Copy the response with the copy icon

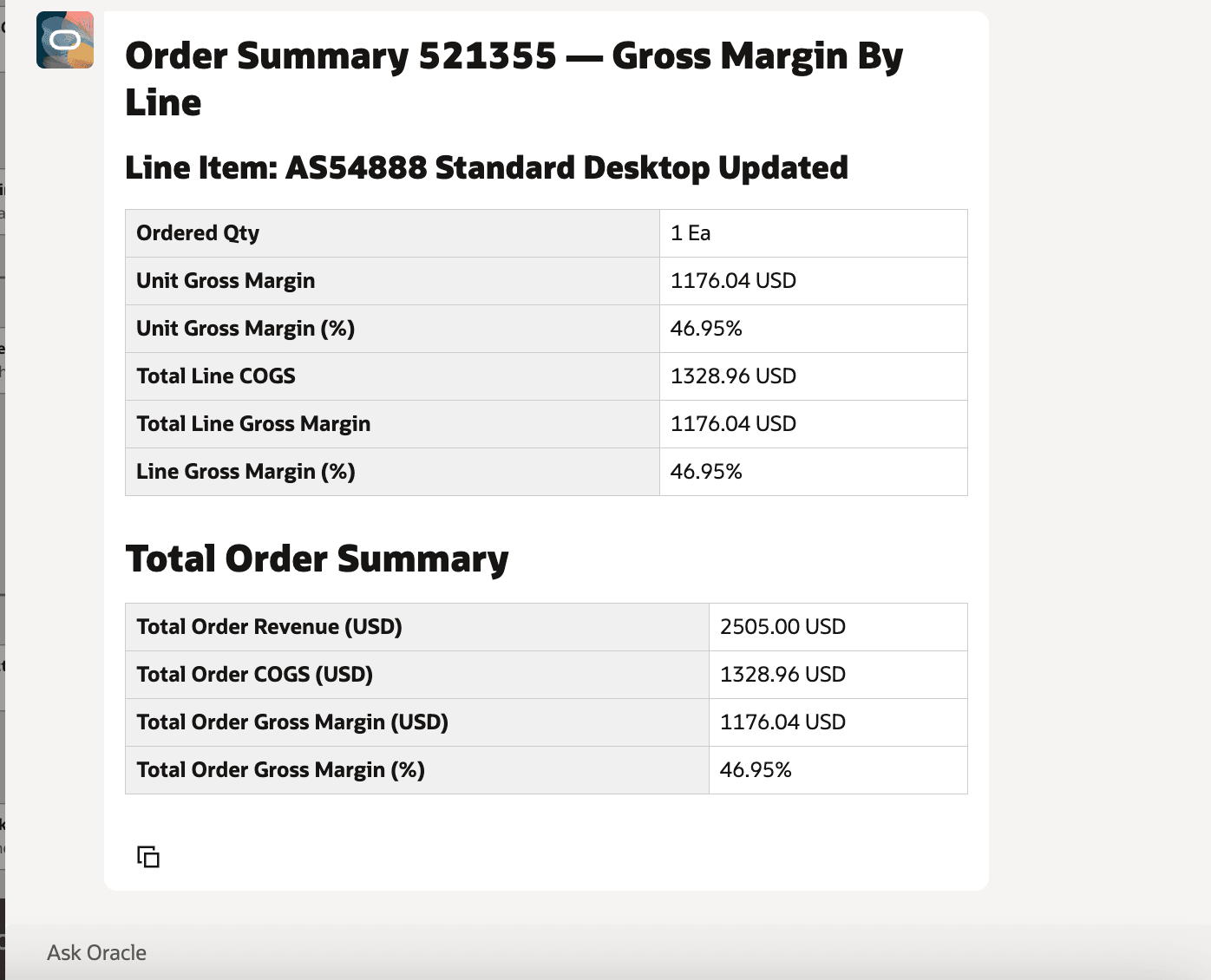point(148,857)
